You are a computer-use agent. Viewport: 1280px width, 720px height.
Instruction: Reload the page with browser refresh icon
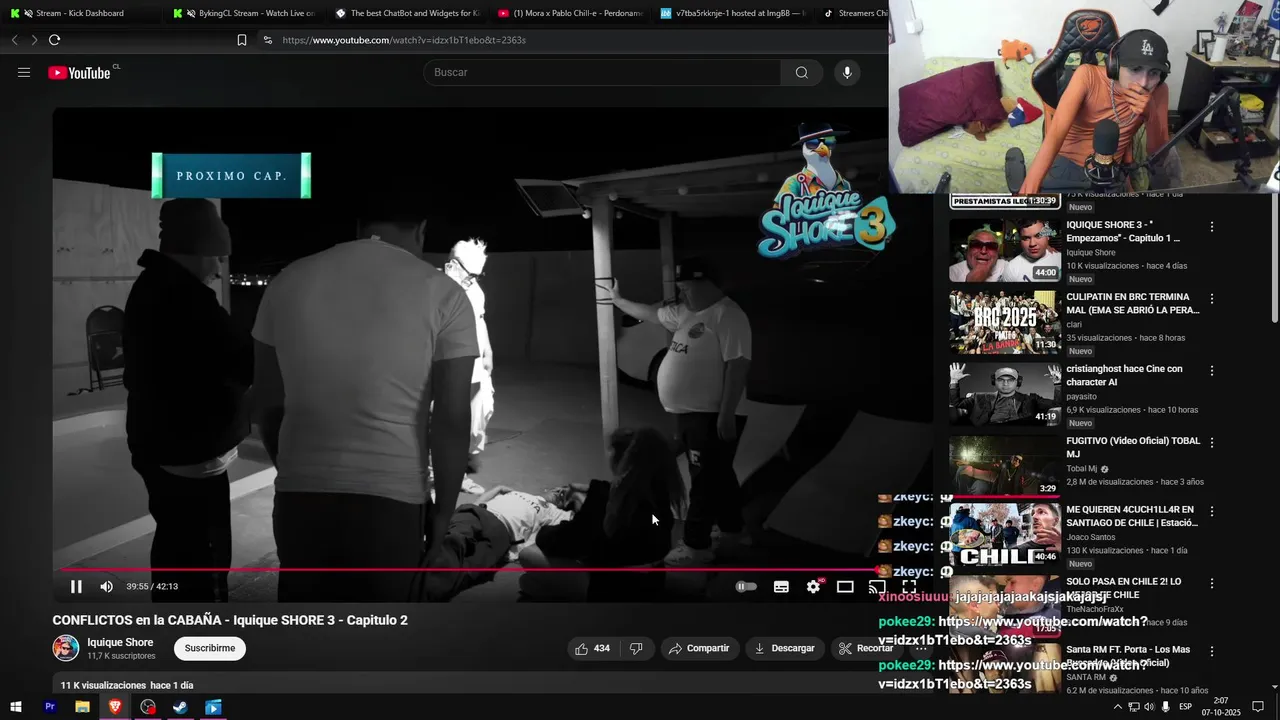[54, 40]
